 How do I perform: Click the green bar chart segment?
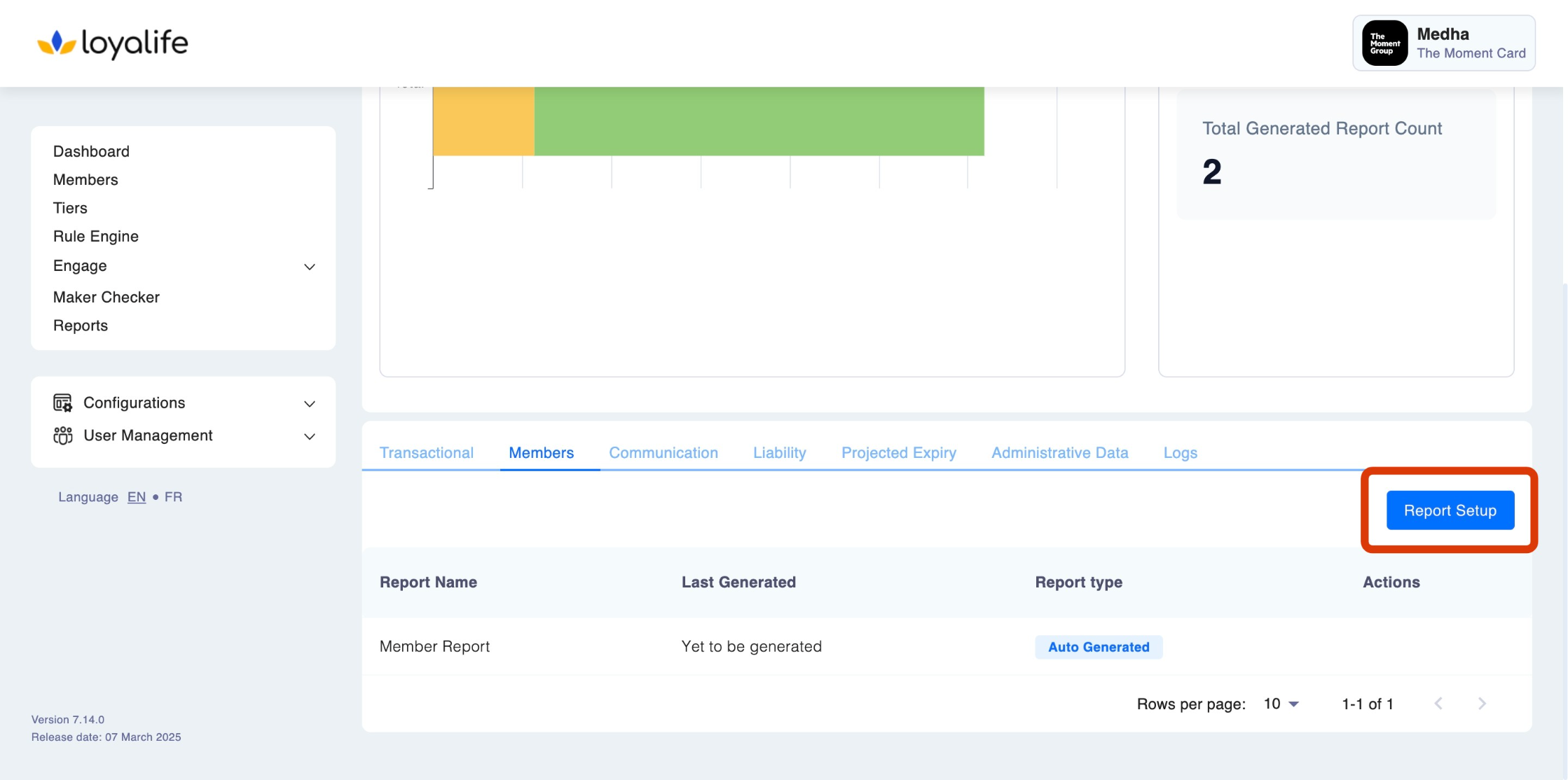[x=758, y=120]
